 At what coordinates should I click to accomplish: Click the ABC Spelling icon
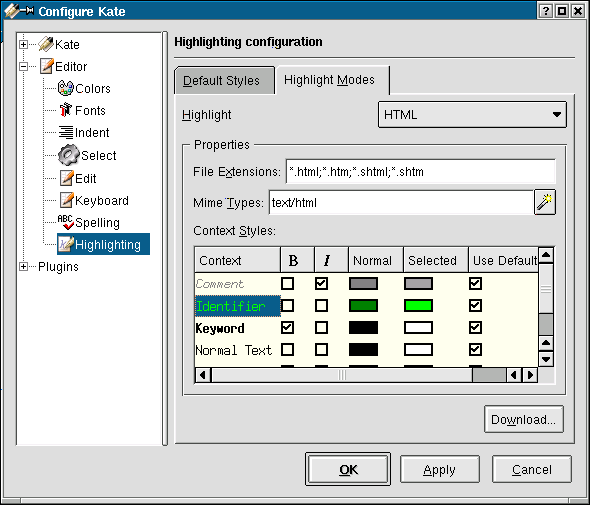[65, 222]
